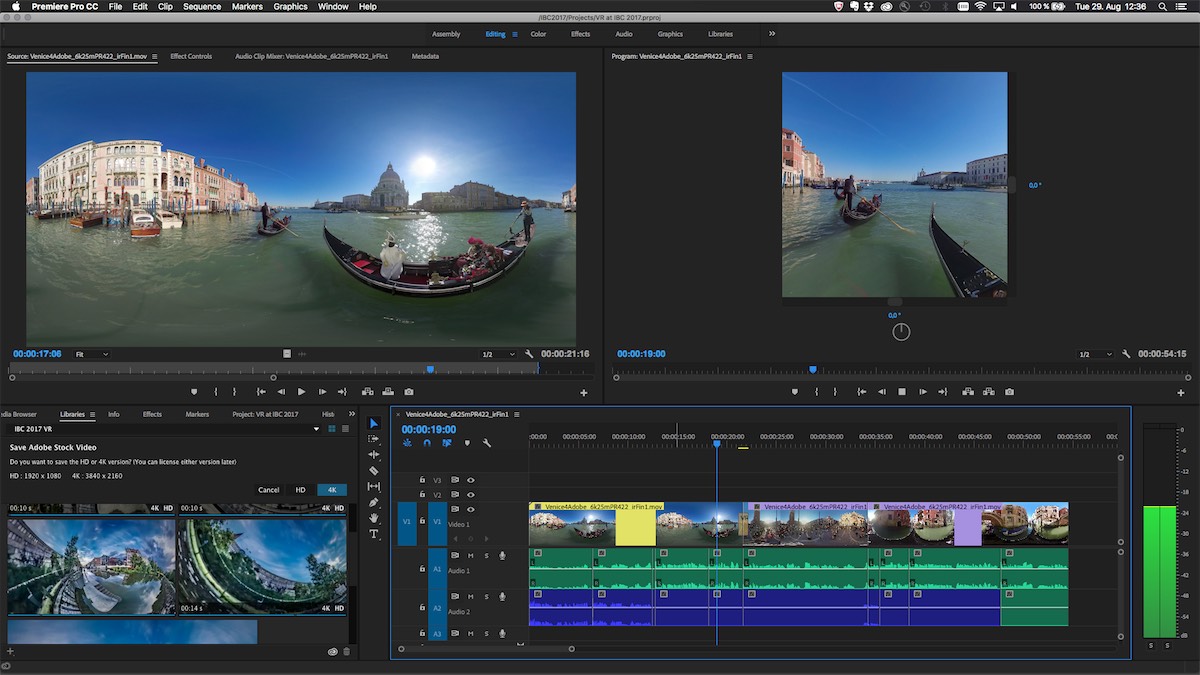Select the Track Select Forward tool
Image resolution: width=1200 pixels, height=675 pixels.
pyautogui.click(x=375, y=439)
